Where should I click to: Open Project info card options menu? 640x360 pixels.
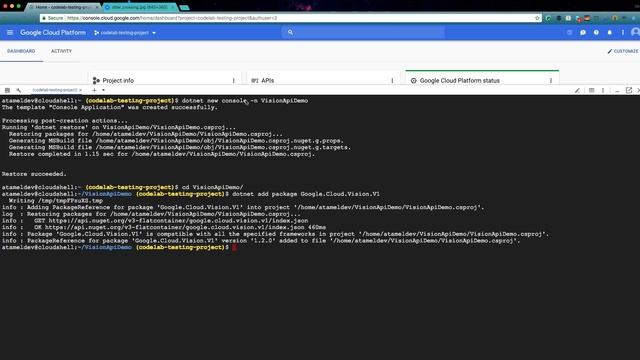click(x=233, y=80)
